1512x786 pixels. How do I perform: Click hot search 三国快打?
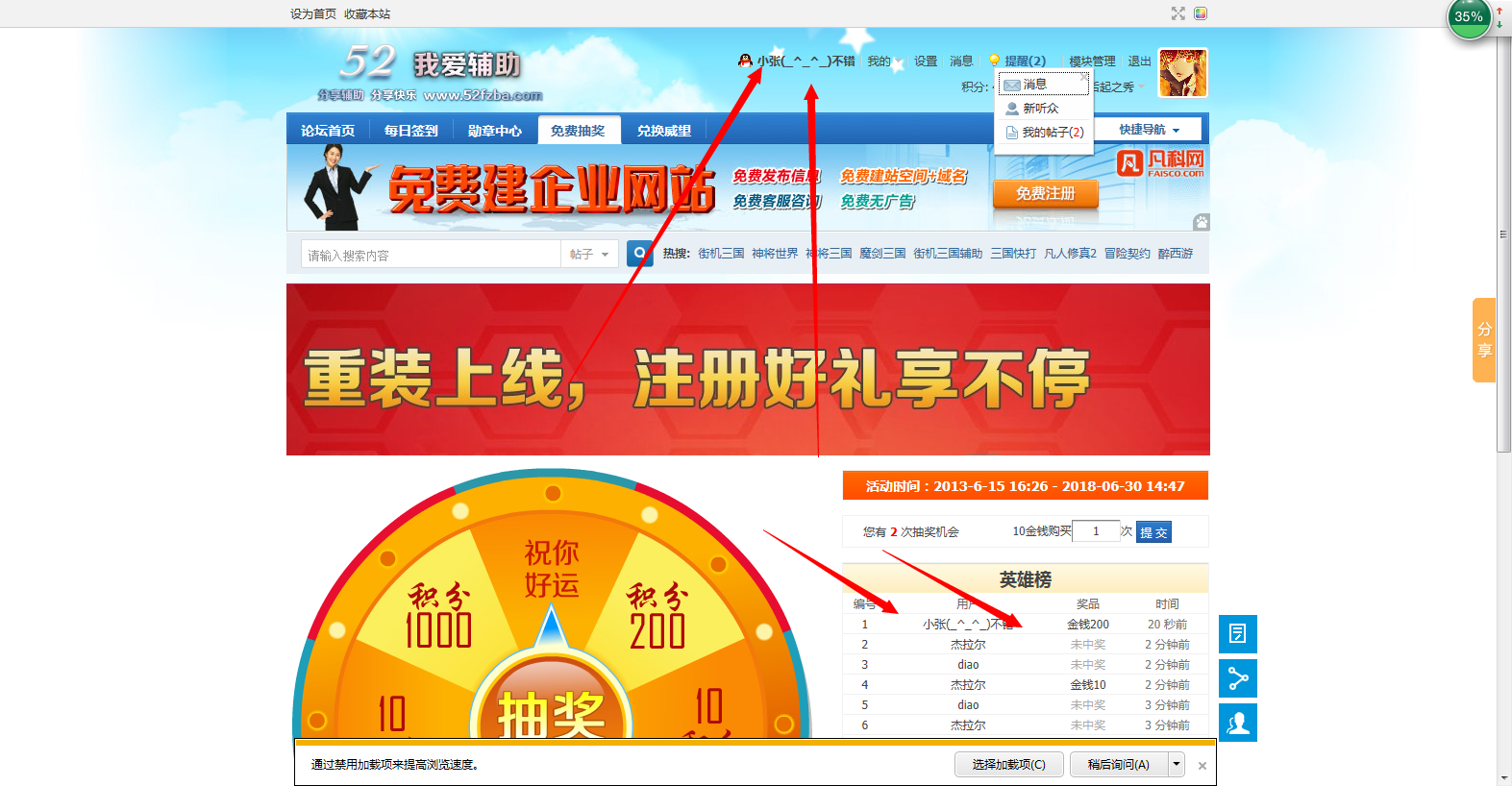pyautogui.click(x=1013, y=254)
